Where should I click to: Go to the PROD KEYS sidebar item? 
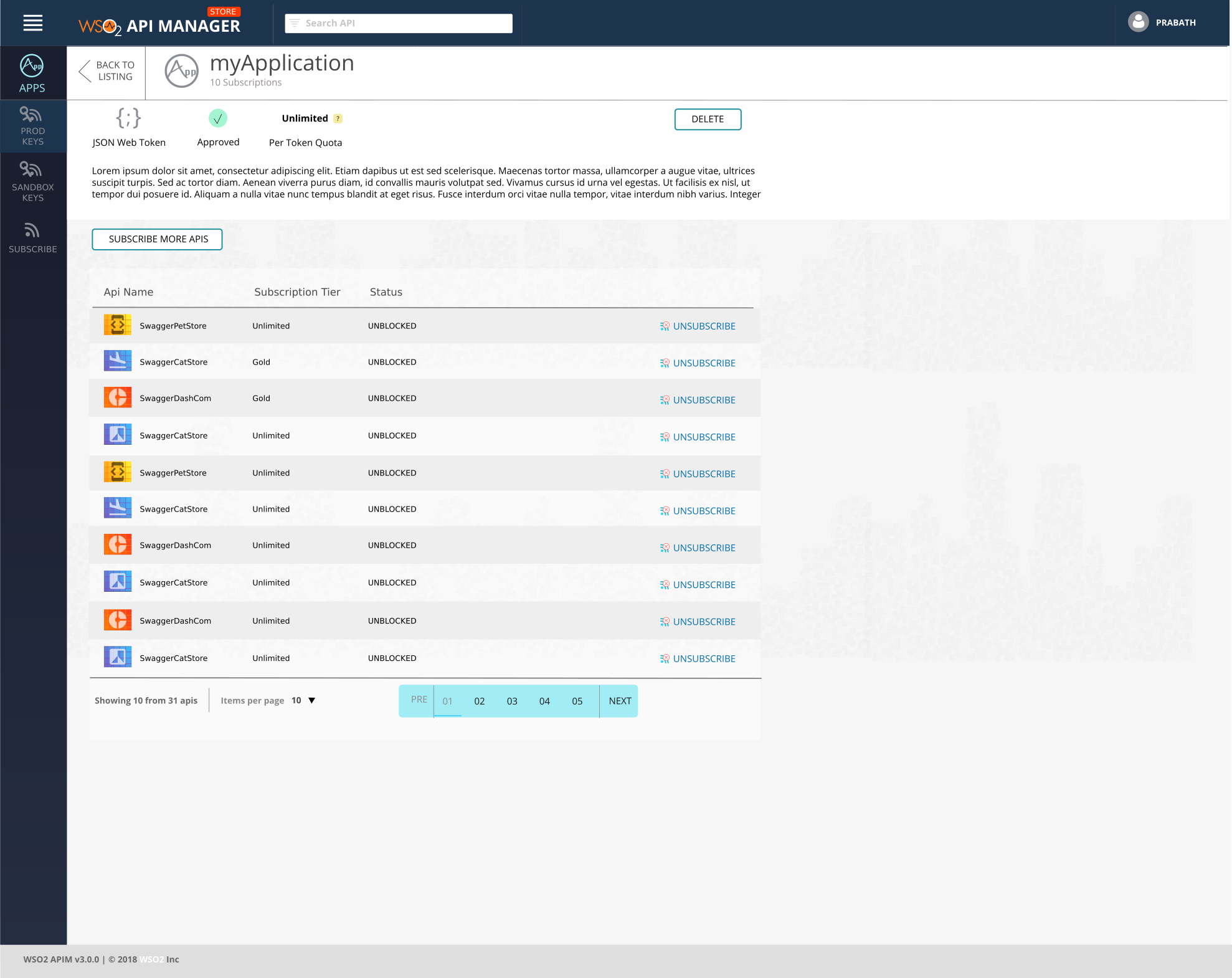[x=32, y=126]
